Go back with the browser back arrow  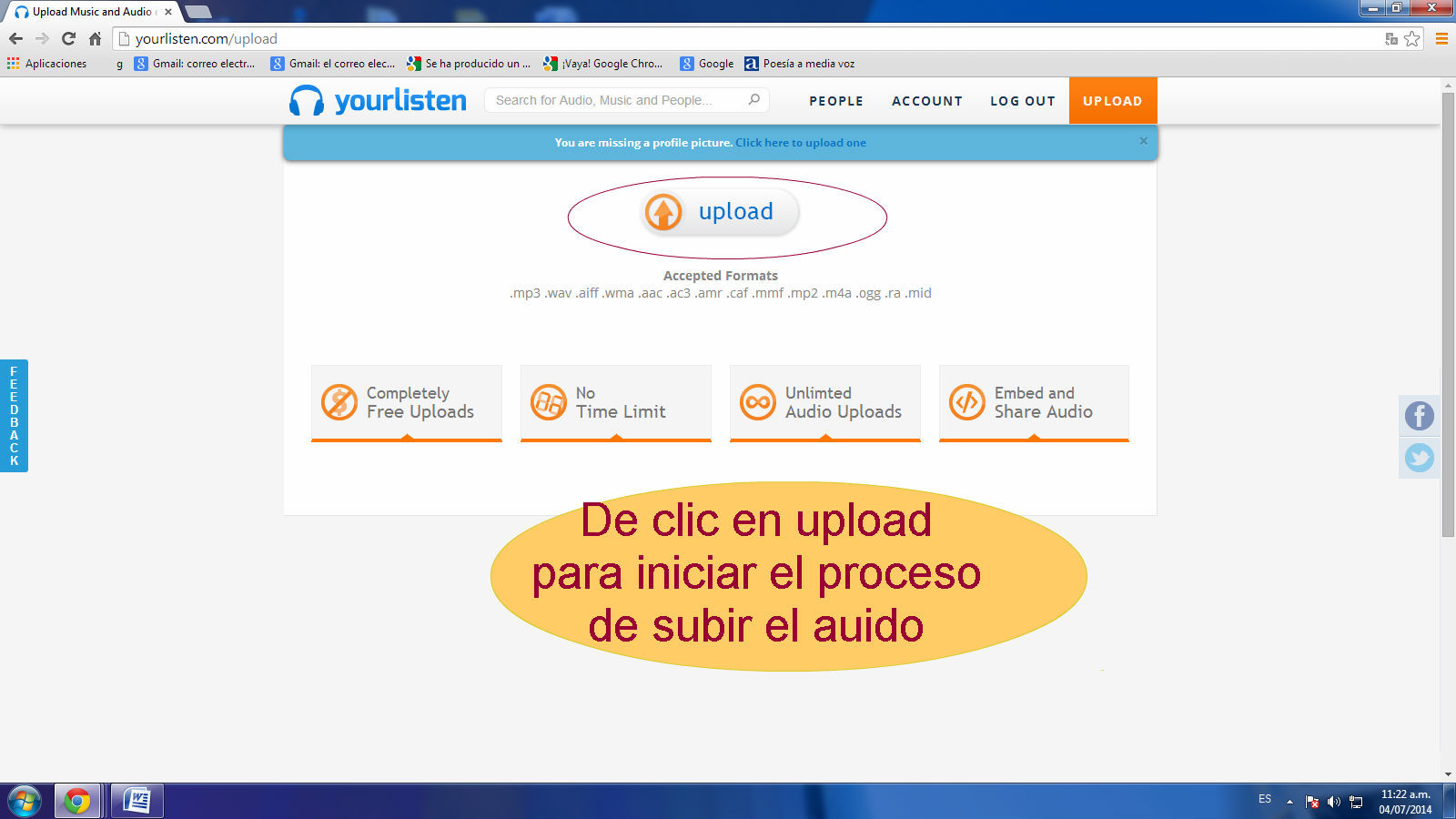(x=15, y=38)
